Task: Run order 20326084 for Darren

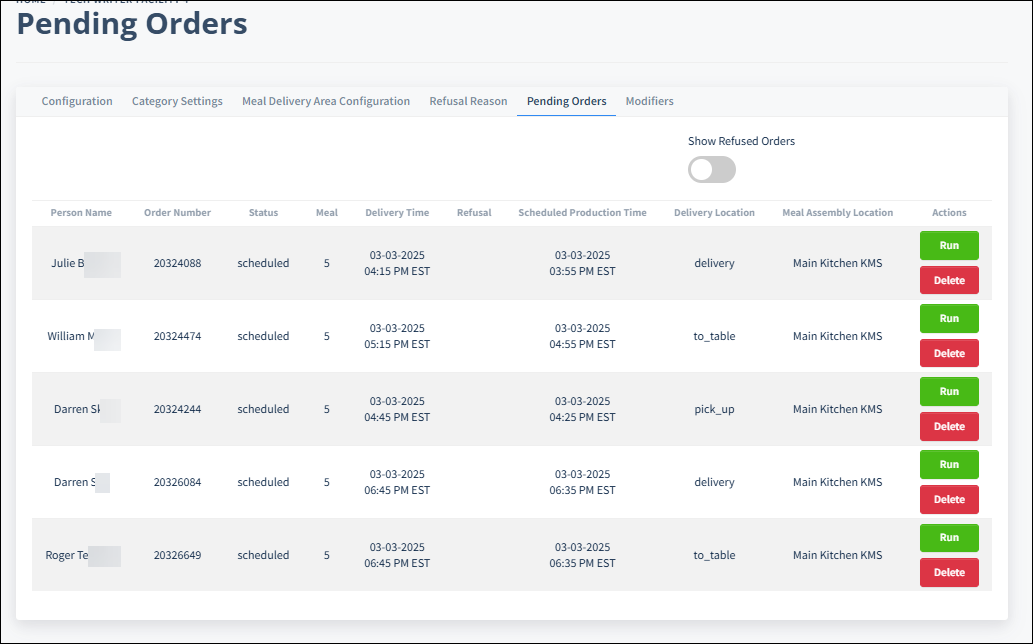Action: 948,464
